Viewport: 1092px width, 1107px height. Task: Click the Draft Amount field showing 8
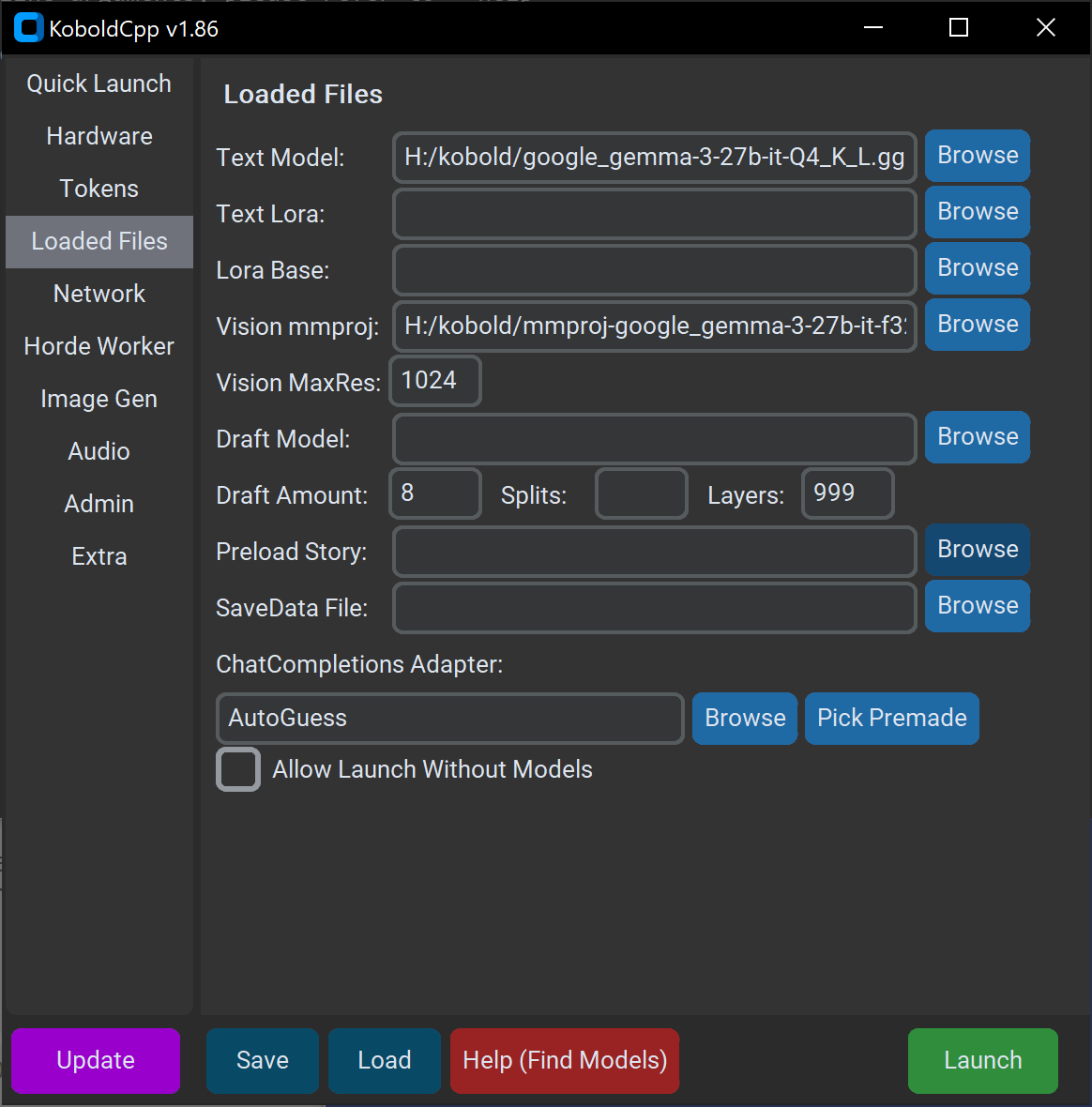tap(435, 493)
